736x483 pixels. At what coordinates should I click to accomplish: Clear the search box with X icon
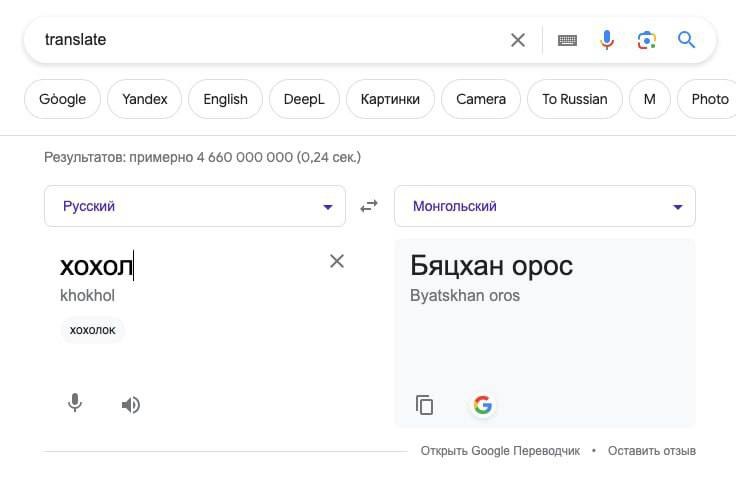point(518,40)
